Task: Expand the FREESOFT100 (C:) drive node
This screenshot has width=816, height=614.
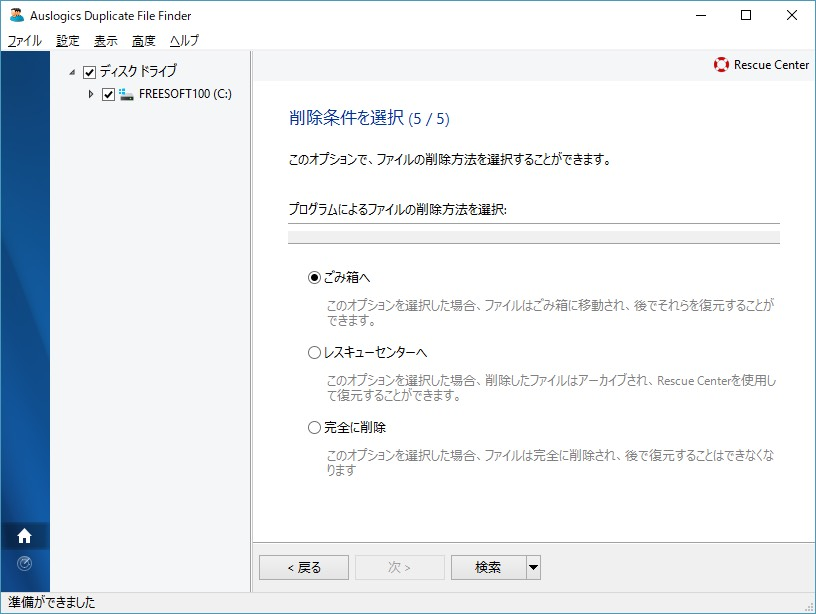Action: coord(91,94)
